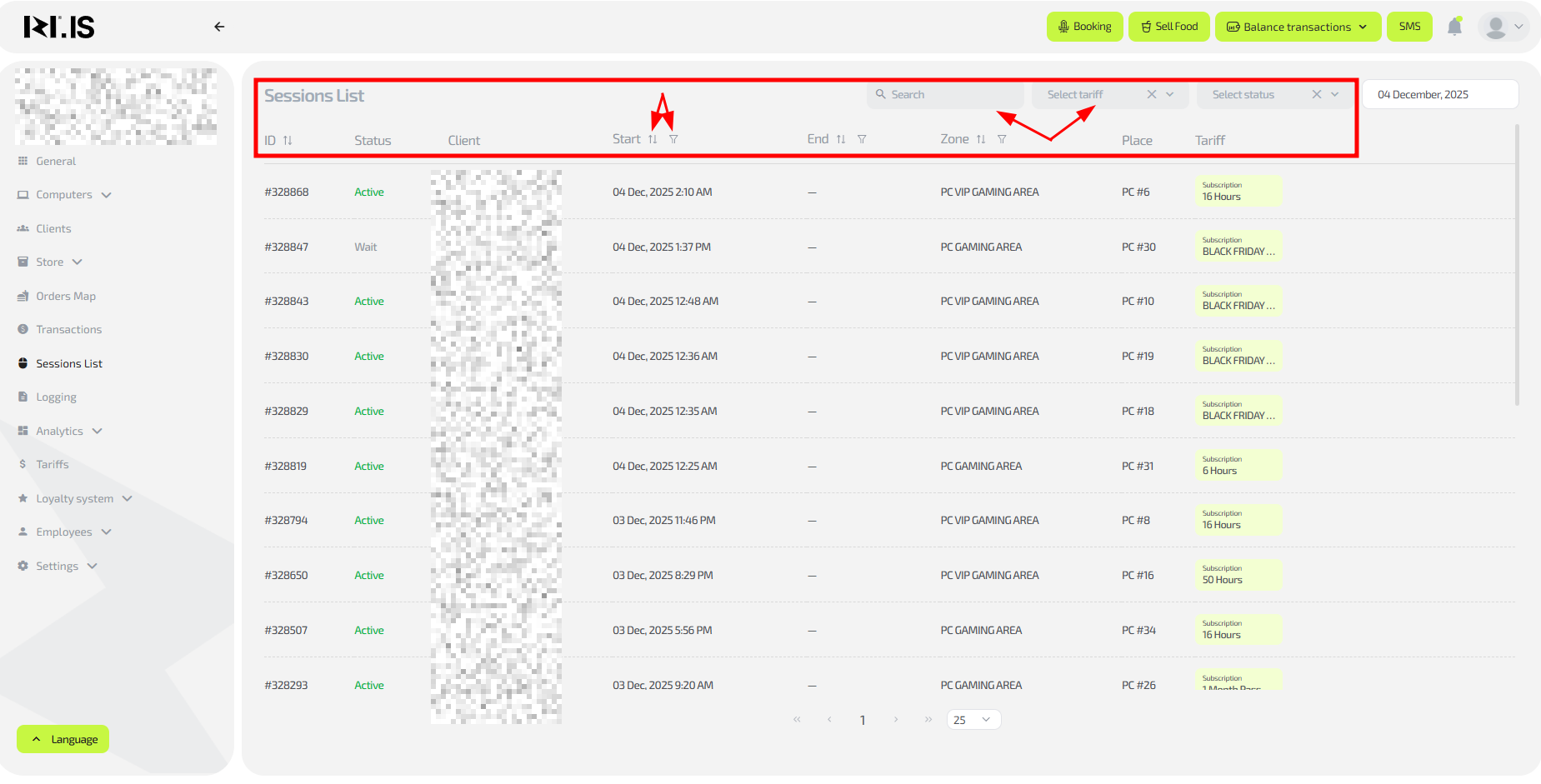Click the Booking button
The width and height of the screenshot is (1541, 784).
pyautogui.click(x=1084, y=27)
